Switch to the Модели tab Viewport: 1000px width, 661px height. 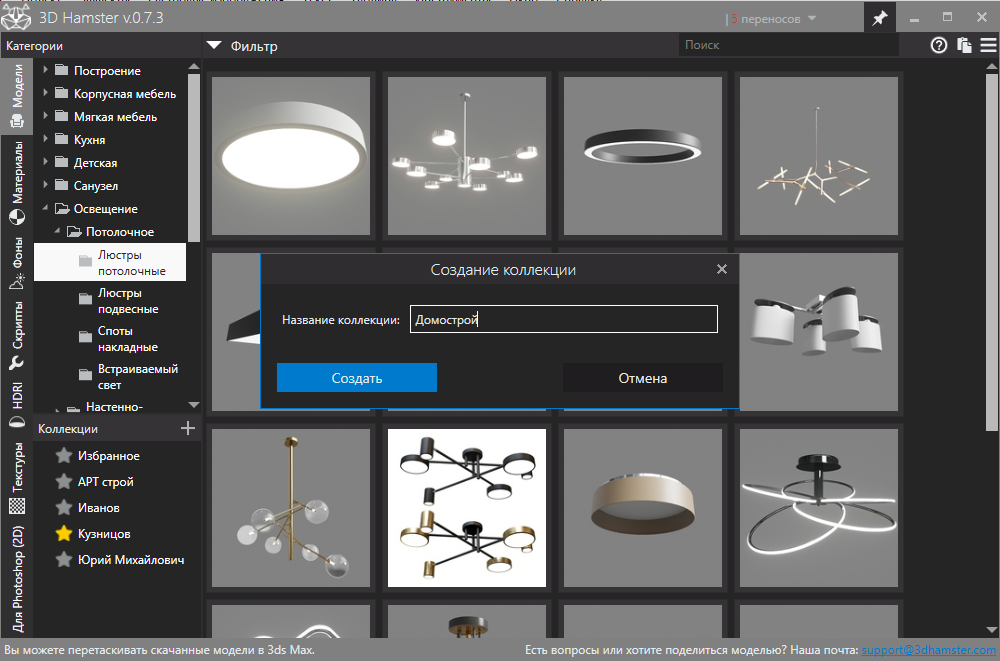click(17, 96)
